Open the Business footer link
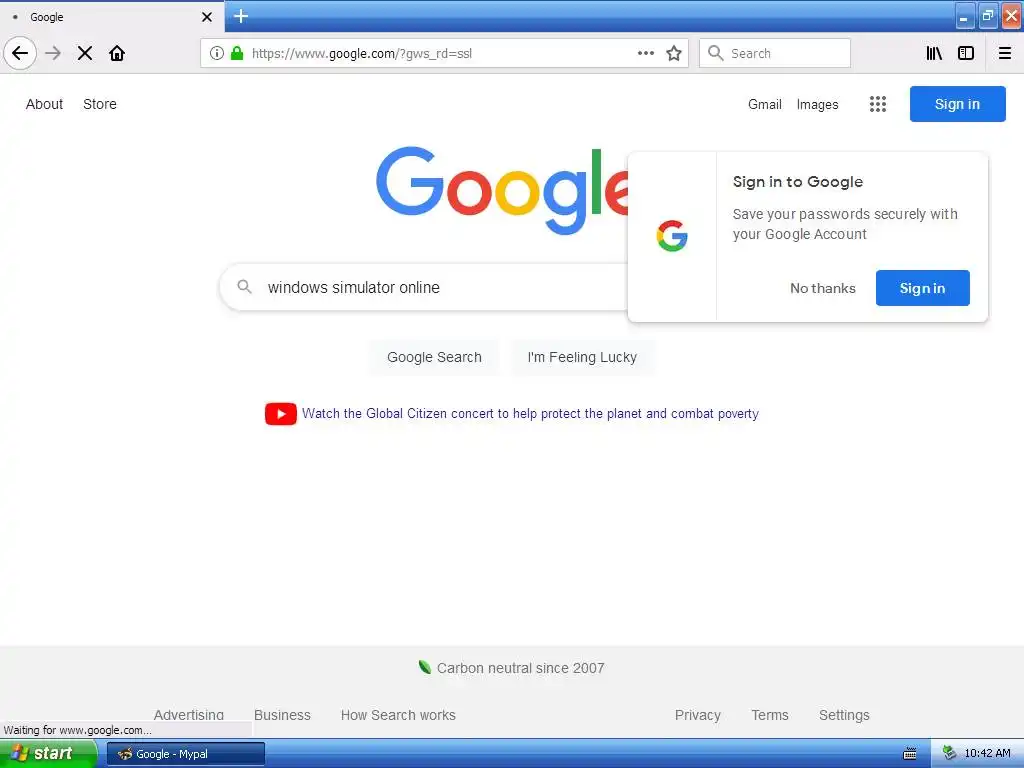 point(282,715)
